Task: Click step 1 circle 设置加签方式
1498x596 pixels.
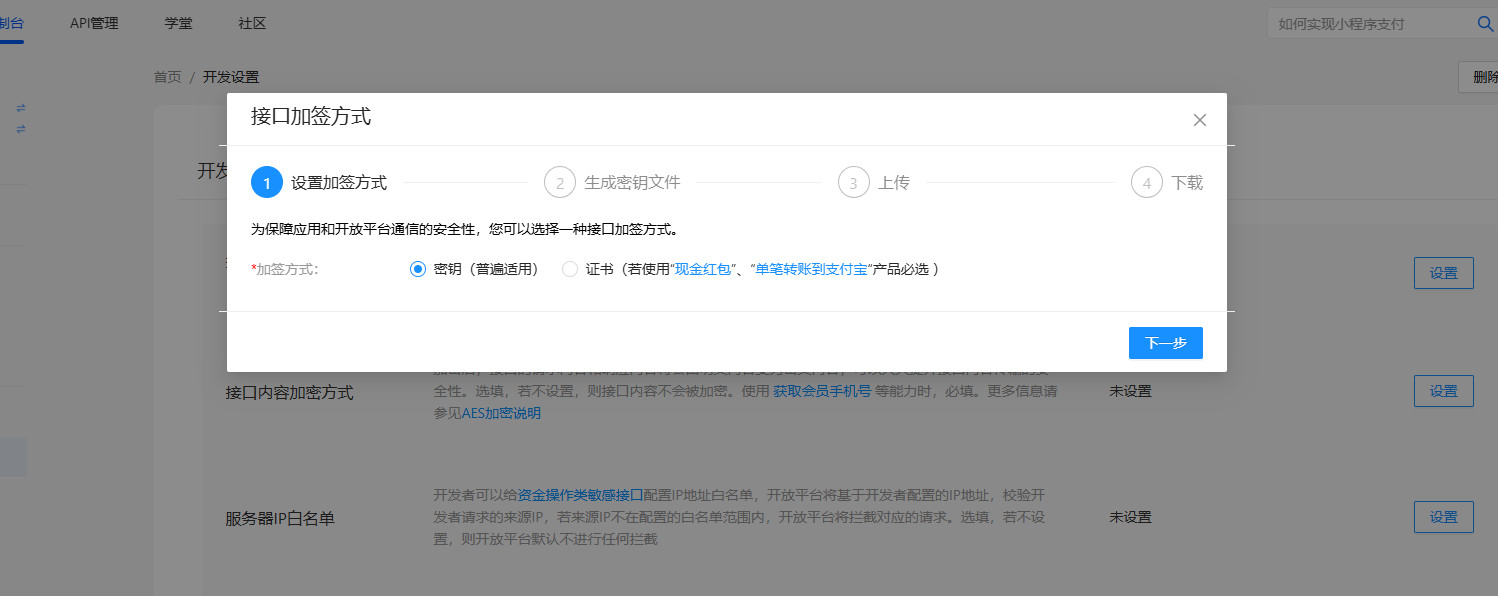Action: click(267, 183)
